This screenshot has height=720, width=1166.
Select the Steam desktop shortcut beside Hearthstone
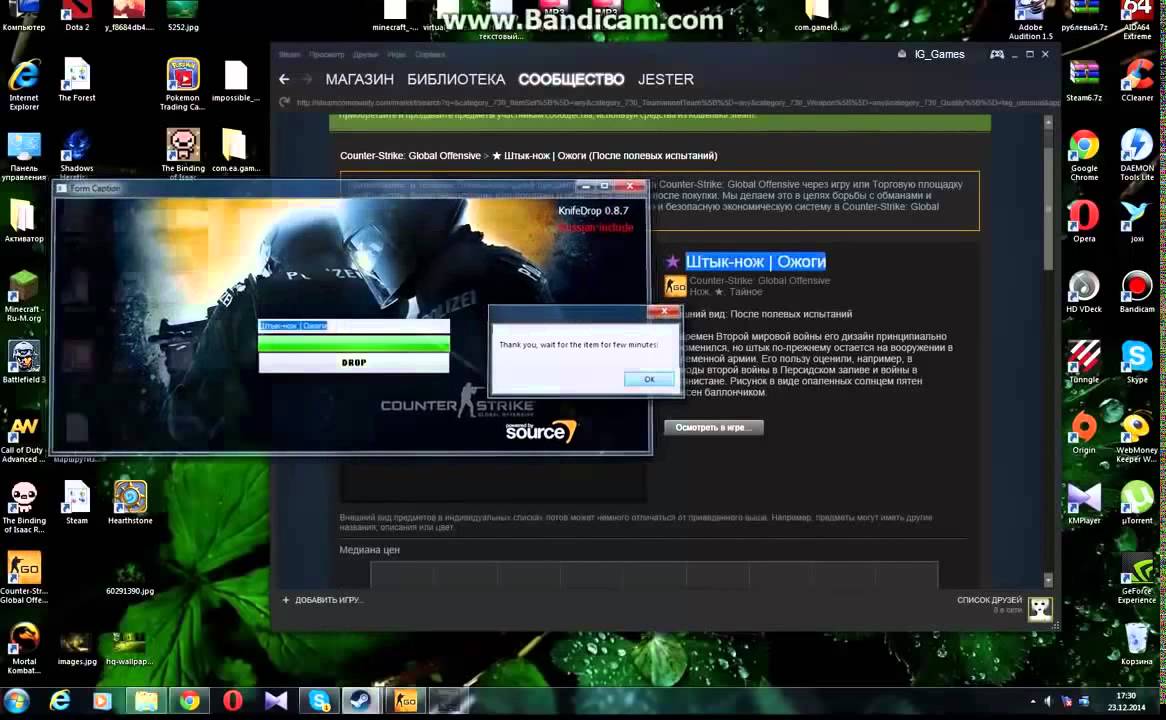(x=77, y=503)
